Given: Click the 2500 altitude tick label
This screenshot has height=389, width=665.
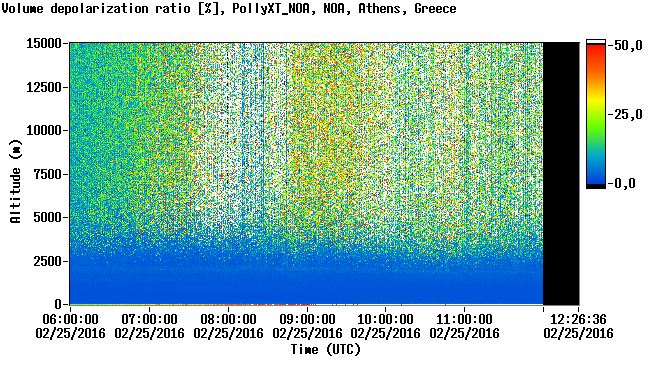Looking at the screenshot, I should click(47, 261).
